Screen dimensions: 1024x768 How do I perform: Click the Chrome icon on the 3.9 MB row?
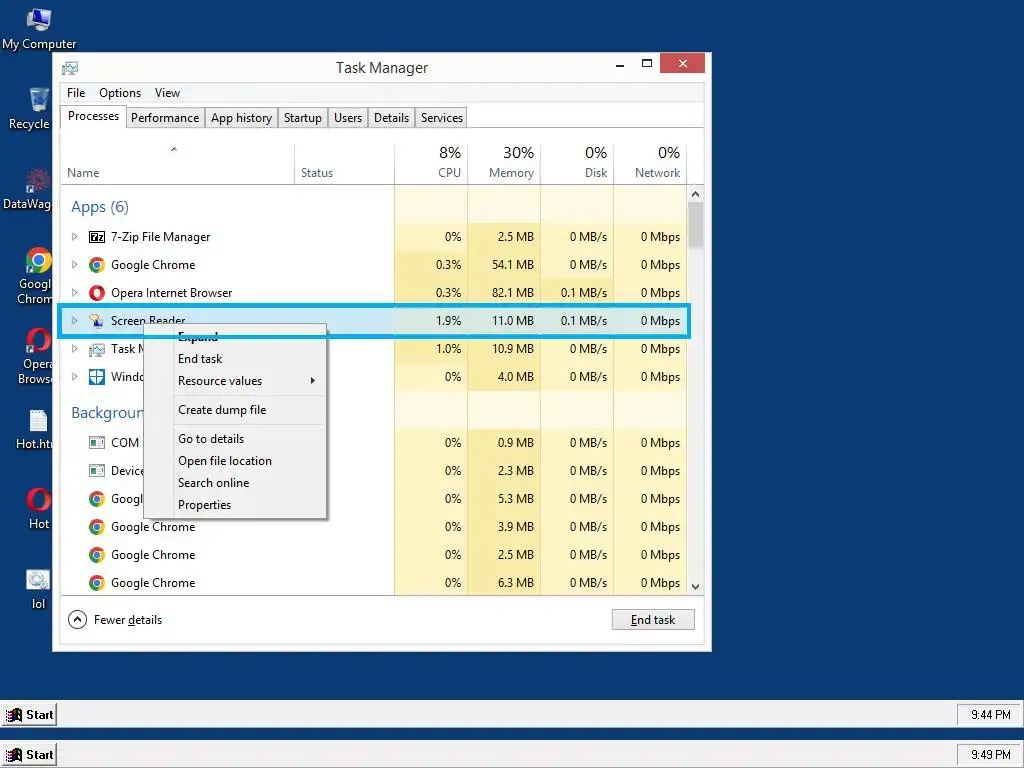pos(97,527)
